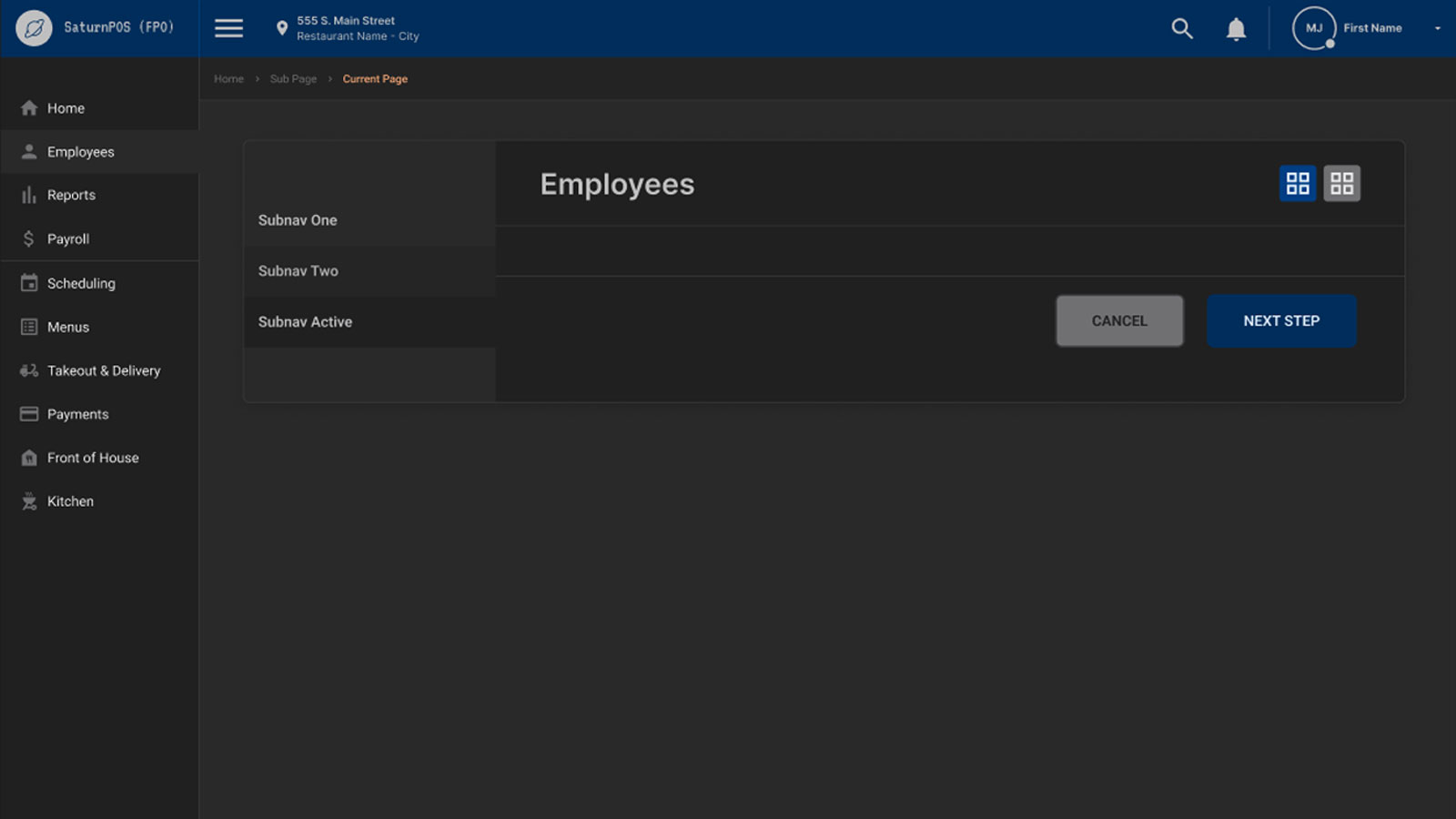The width and height of the screenshot is (1456, 819).
Task: Expand the First Name user dropdown arrow
Action: tap(1438, 28)
